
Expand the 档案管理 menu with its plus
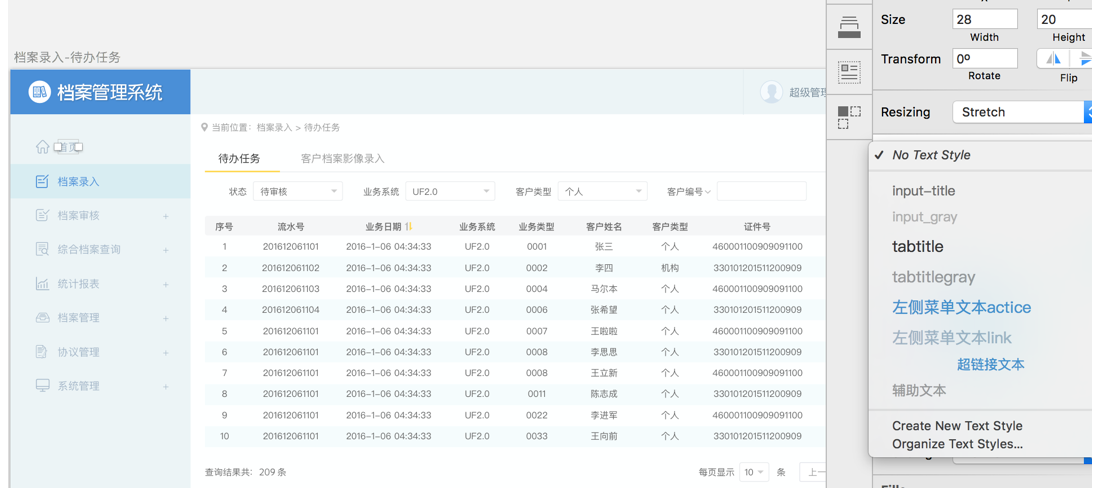coord(166,318)
